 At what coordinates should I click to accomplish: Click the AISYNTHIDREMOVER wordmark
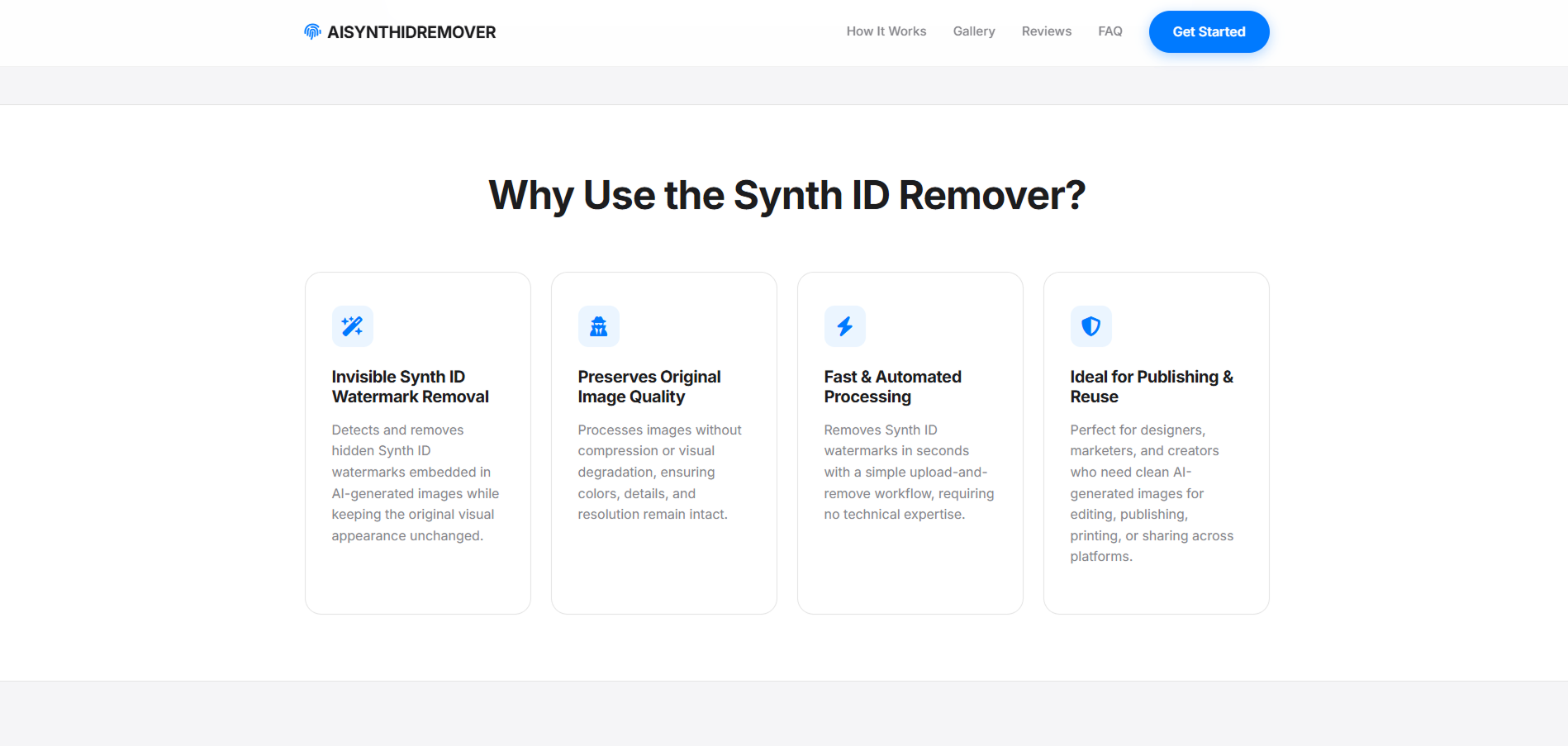(411, 31)
